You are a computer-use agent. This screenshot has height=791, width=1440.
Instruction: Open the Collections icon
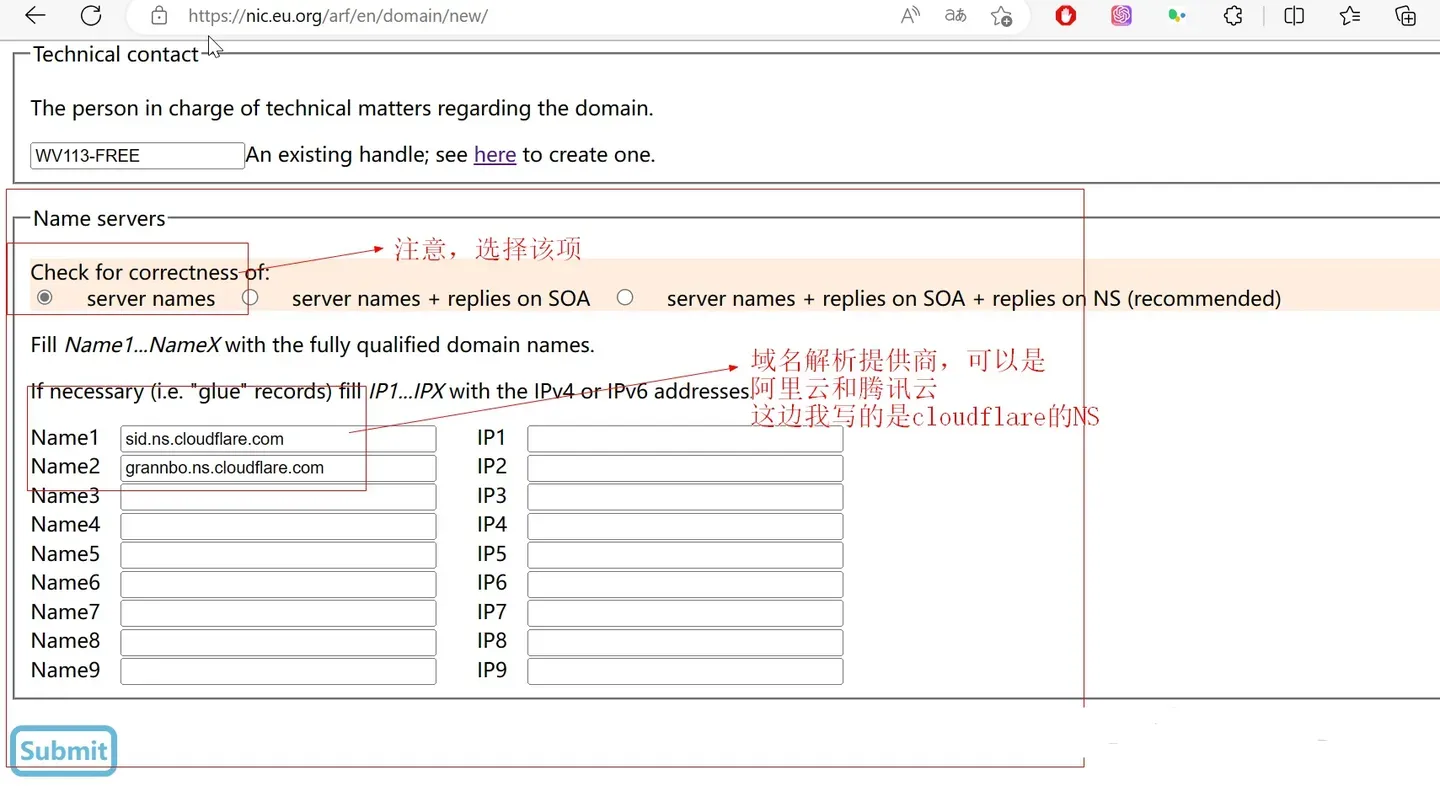click(x=1406, y=16)
